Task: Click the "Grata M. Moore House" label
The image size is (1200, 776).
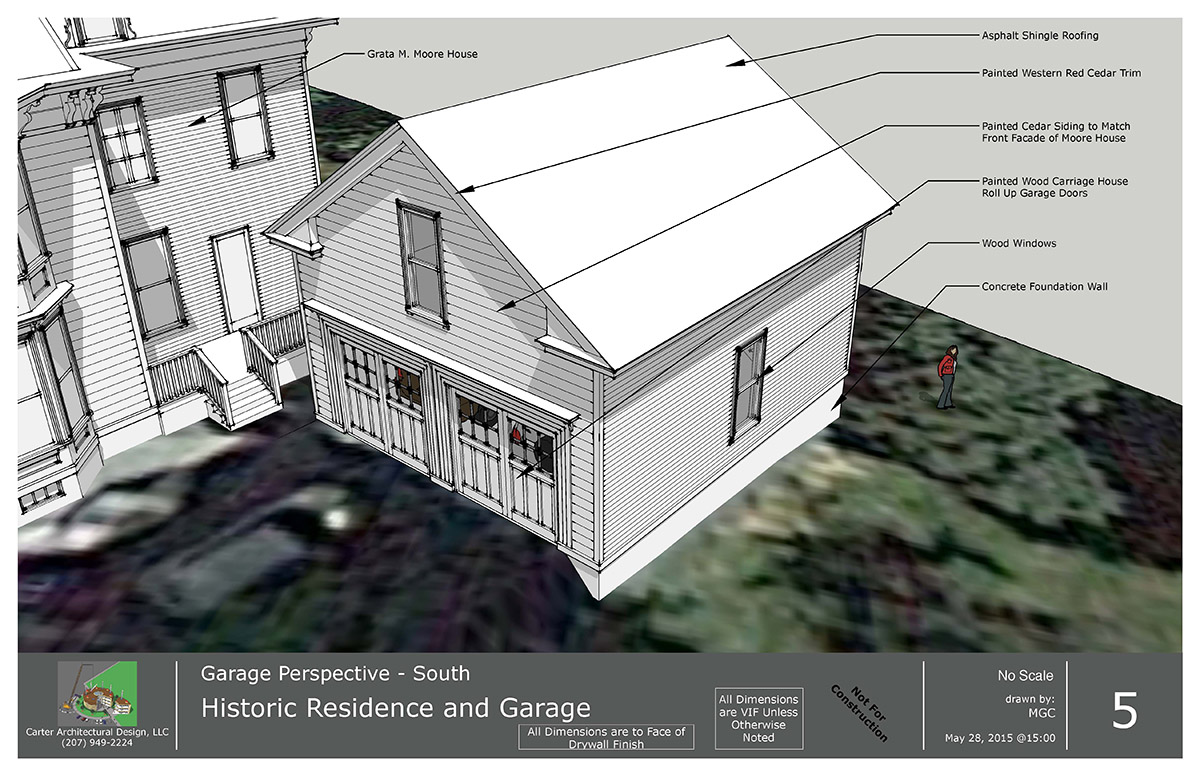Action: coord(424,54)
